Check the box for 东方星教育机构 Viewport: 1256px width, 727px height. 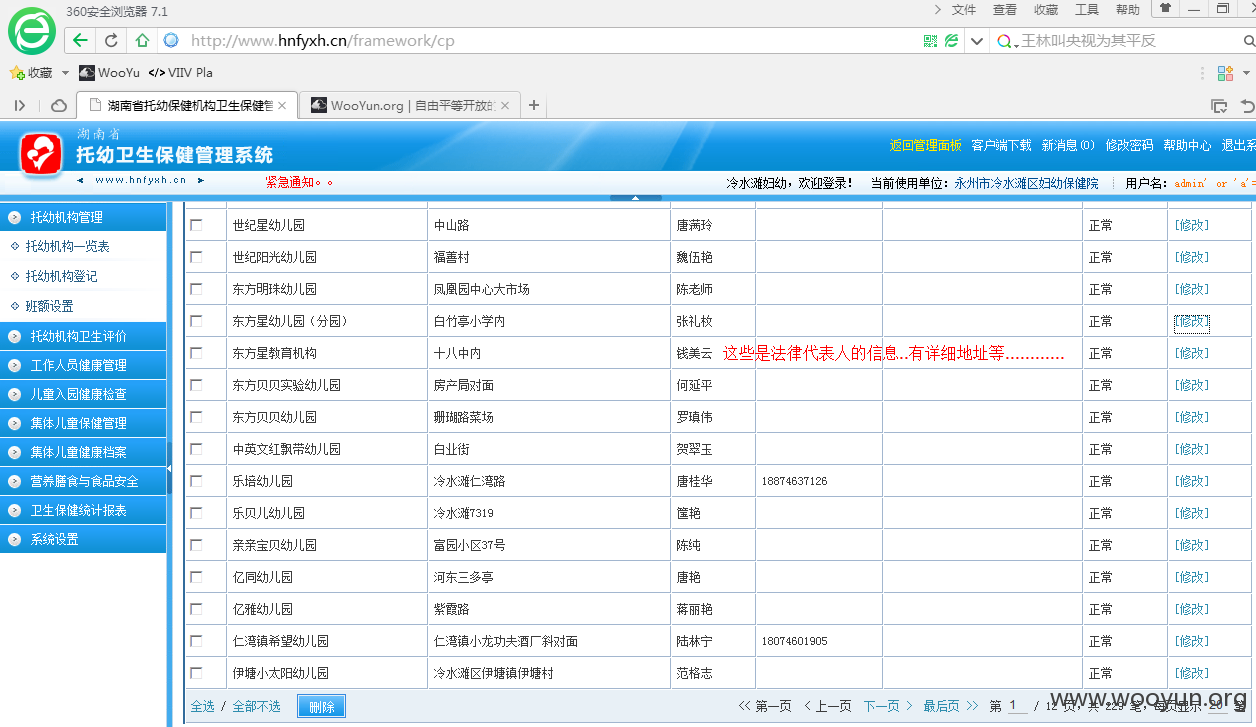click(x=196, y=353)
